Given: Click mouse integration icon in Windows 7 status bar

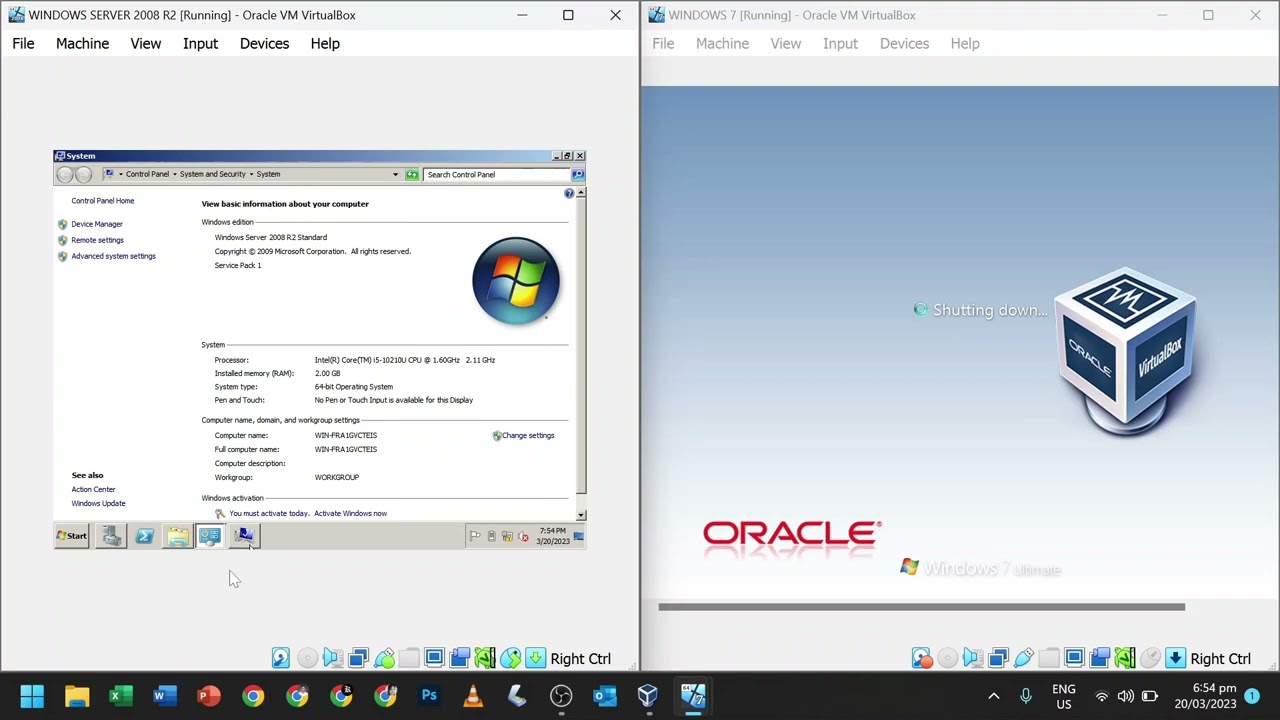Looking at the screenshot, I should 1150,658.
